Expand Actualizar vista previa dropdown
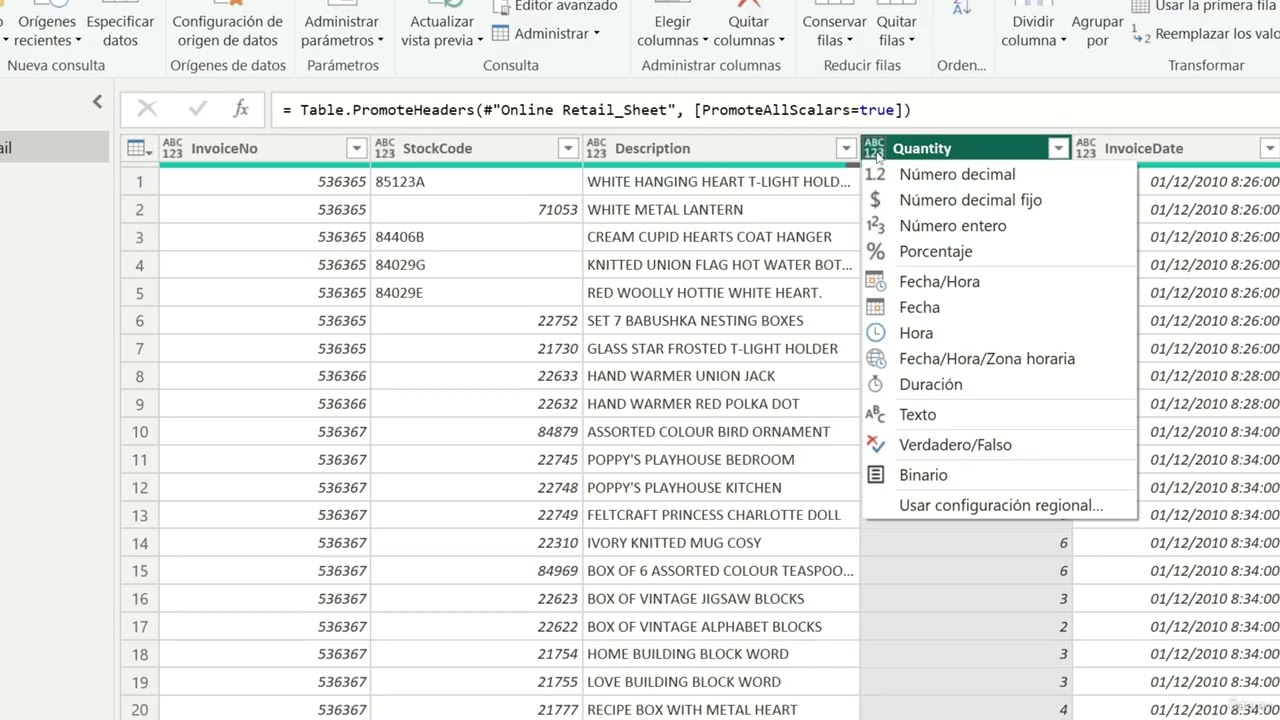The width and height of the screenshot is (1280, 720). coord(442,30)
